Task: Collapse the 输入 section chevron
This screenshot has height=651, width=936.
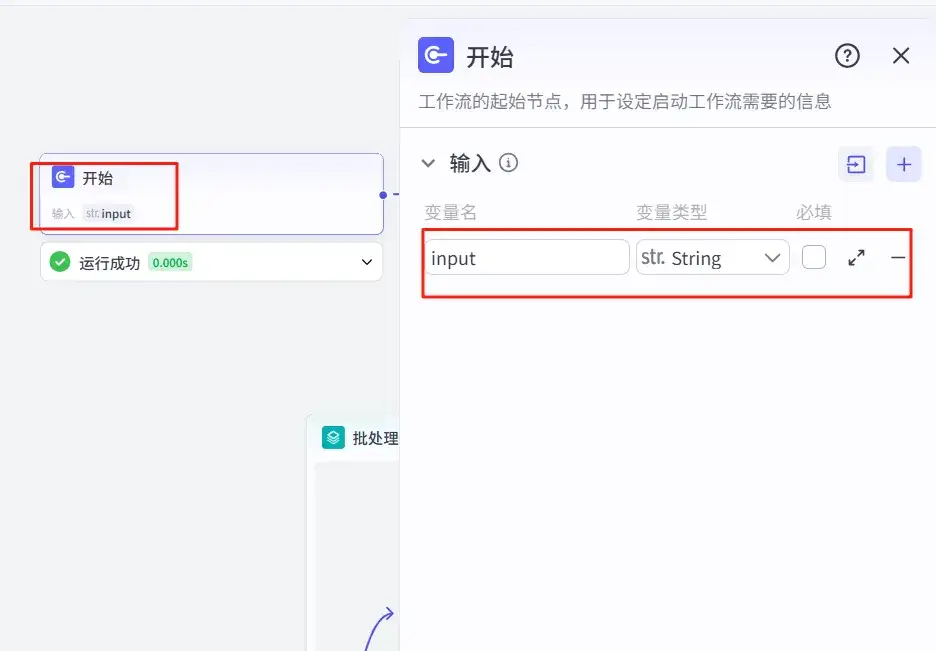Action: click(x=428, y=163)
